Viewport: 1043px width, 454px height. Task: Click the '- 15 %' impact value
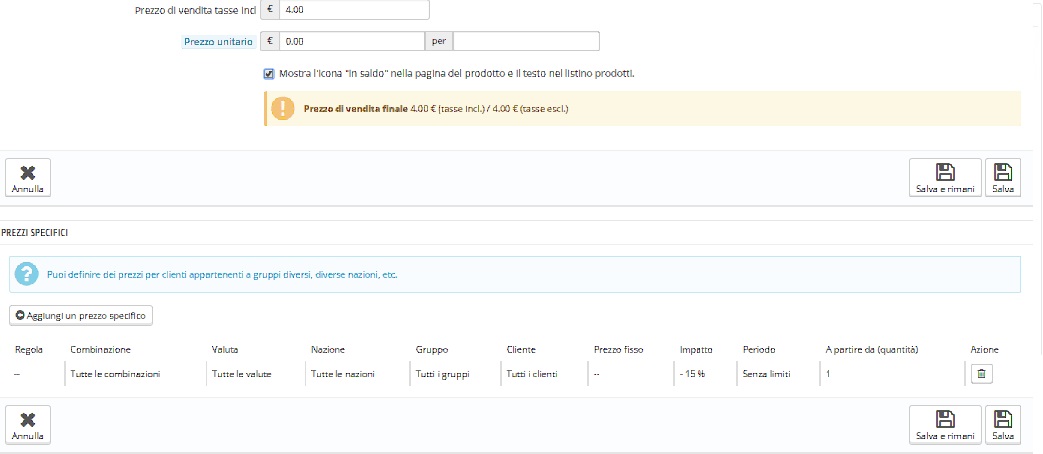coord(692,373)
